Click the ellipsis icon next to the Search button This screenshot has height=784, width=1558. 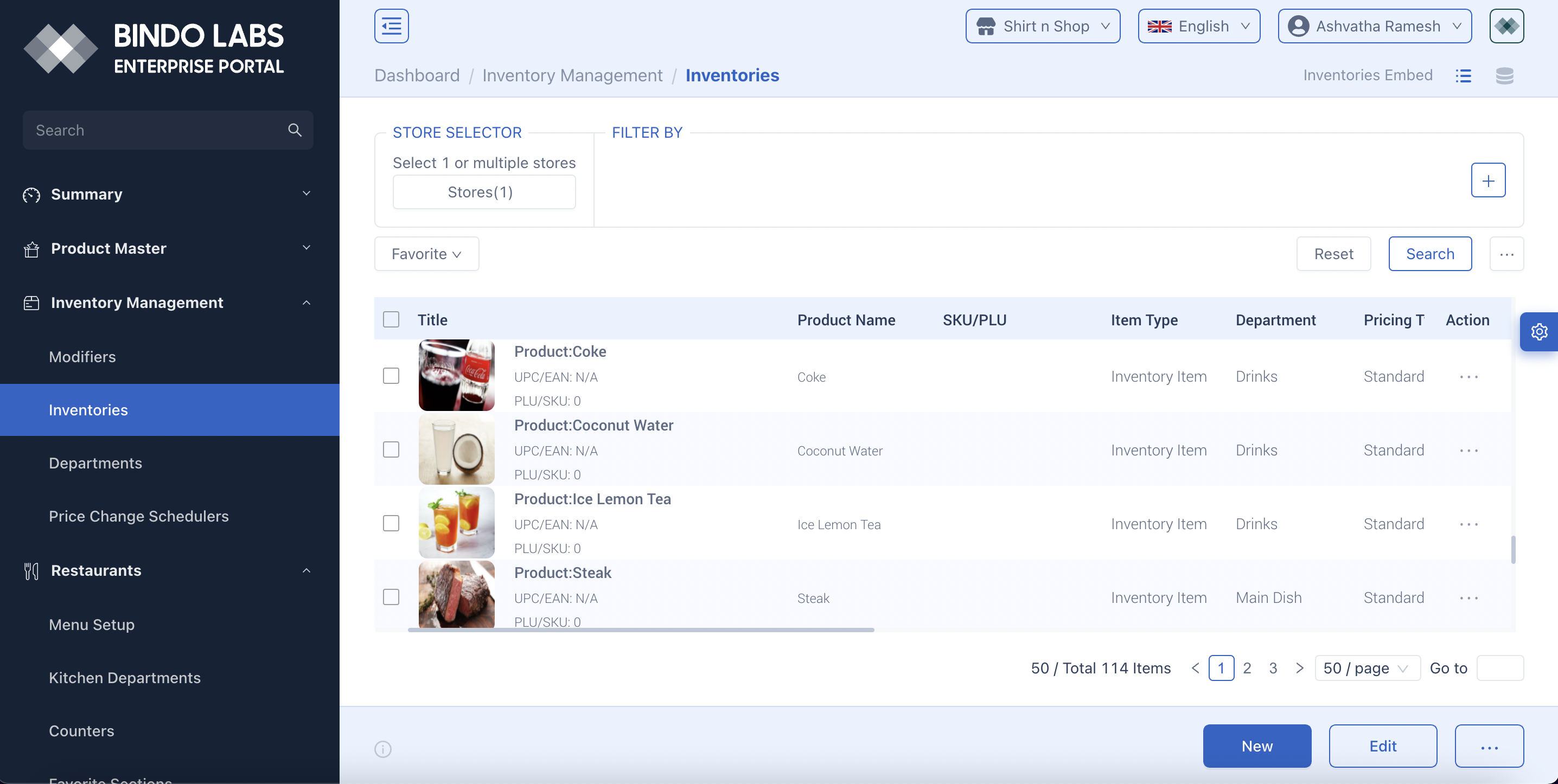pyautogui.click(x=1507, y=254)
